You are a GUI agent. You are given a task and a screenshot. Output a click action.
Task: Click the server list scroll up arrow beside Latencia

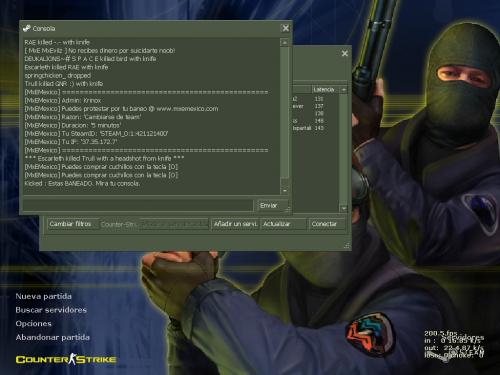coord(344,90)
